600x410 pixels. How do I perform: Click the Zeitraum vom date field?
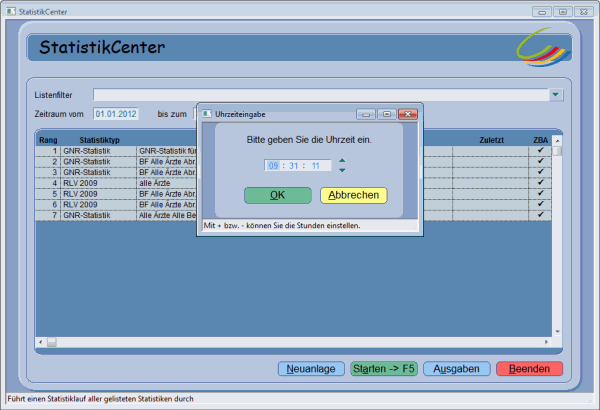pos(116,114)
